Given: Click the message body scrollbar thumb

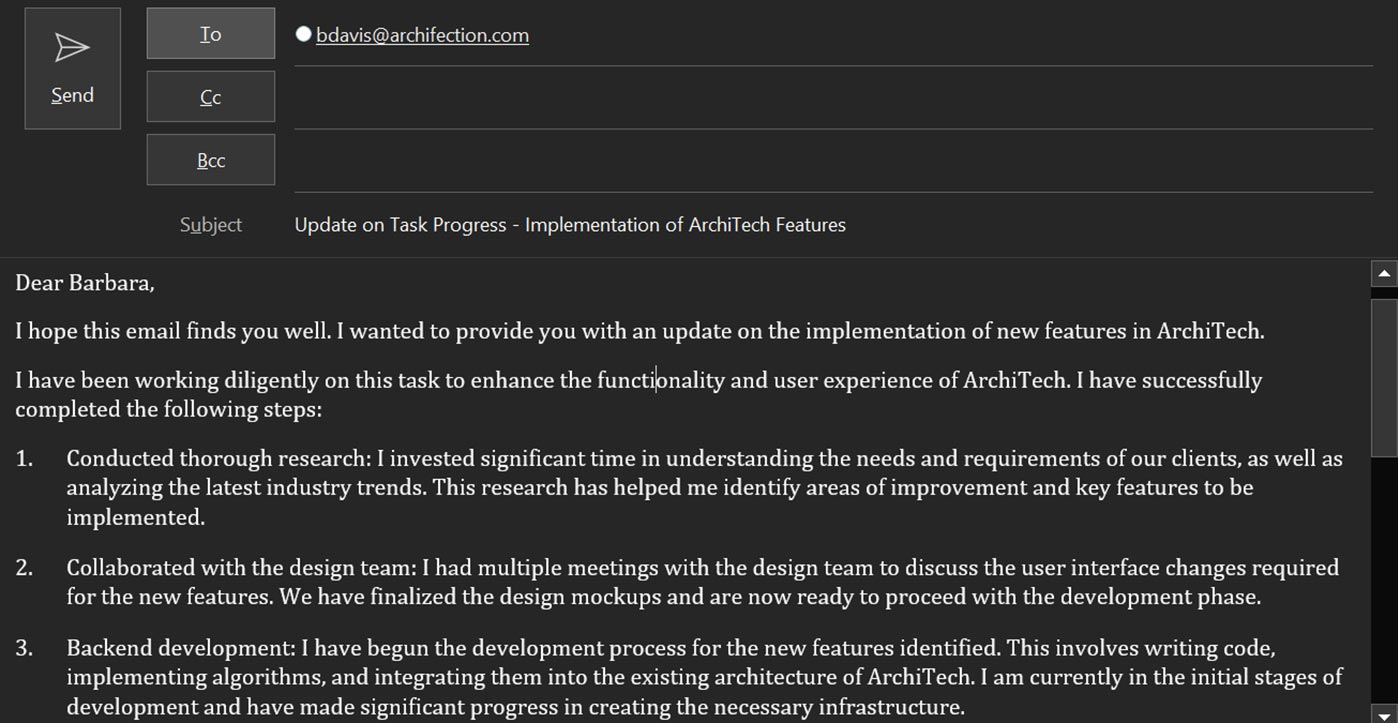Looking at the screenshot, I should 1385,375.
